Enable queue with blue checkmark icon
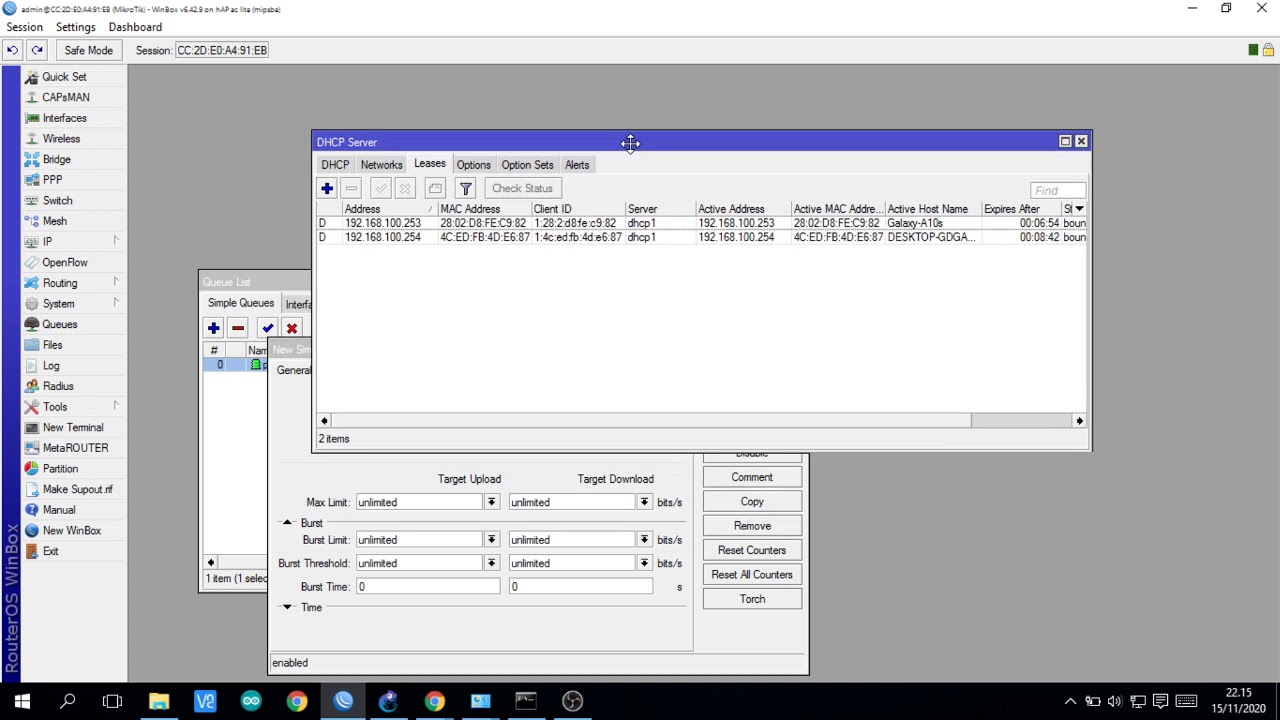 click(x=267, y=328)
